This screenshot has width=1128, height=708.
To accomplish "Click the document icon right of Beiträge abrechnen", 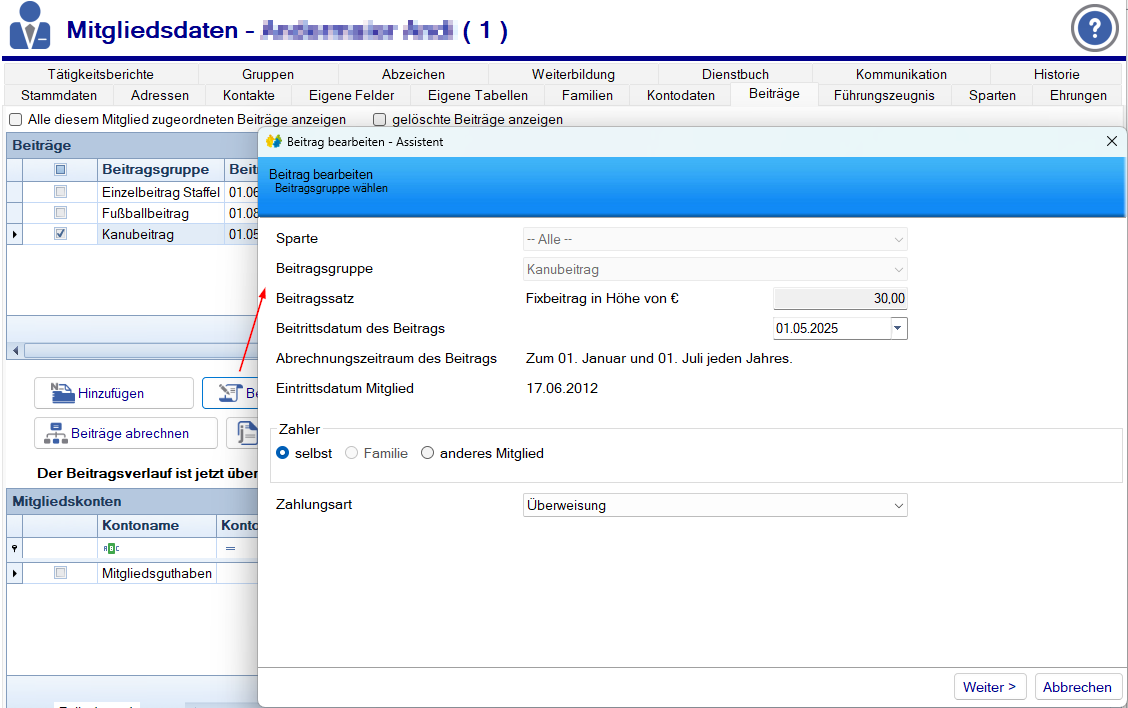I will point(246,434).
